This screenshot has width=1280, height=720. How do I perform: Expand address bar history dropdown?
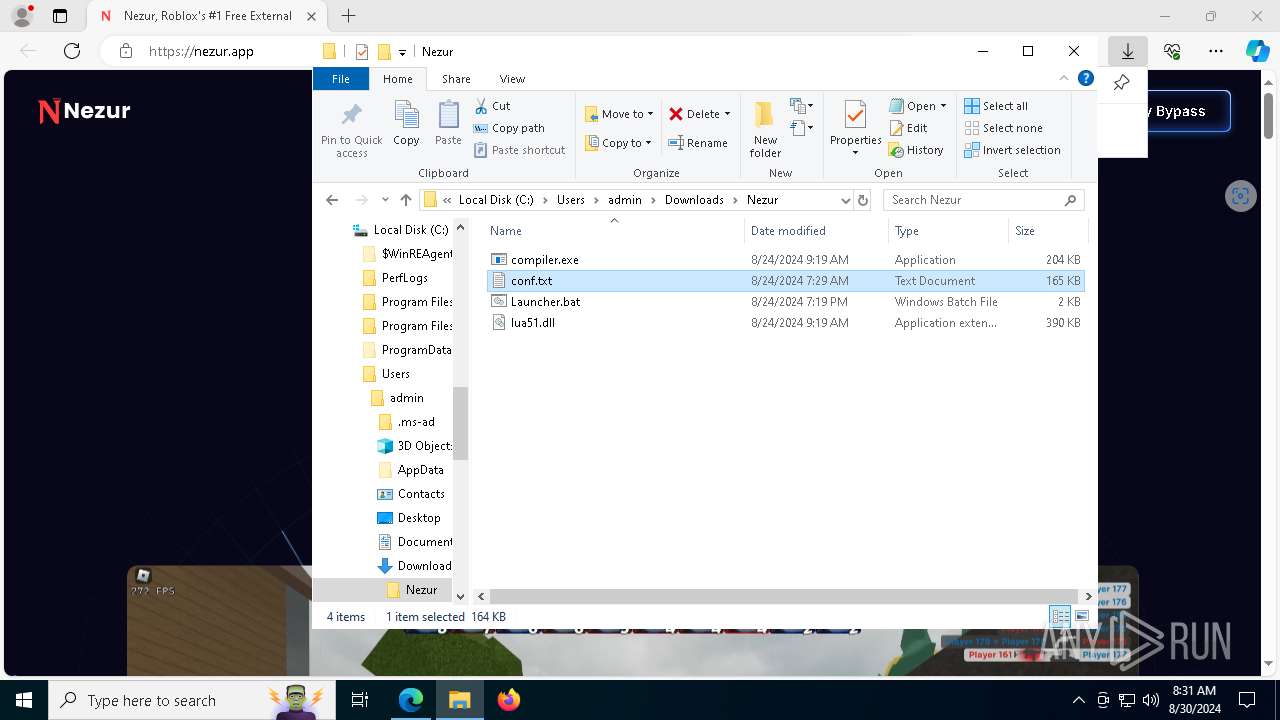click(x=845, y=200)
